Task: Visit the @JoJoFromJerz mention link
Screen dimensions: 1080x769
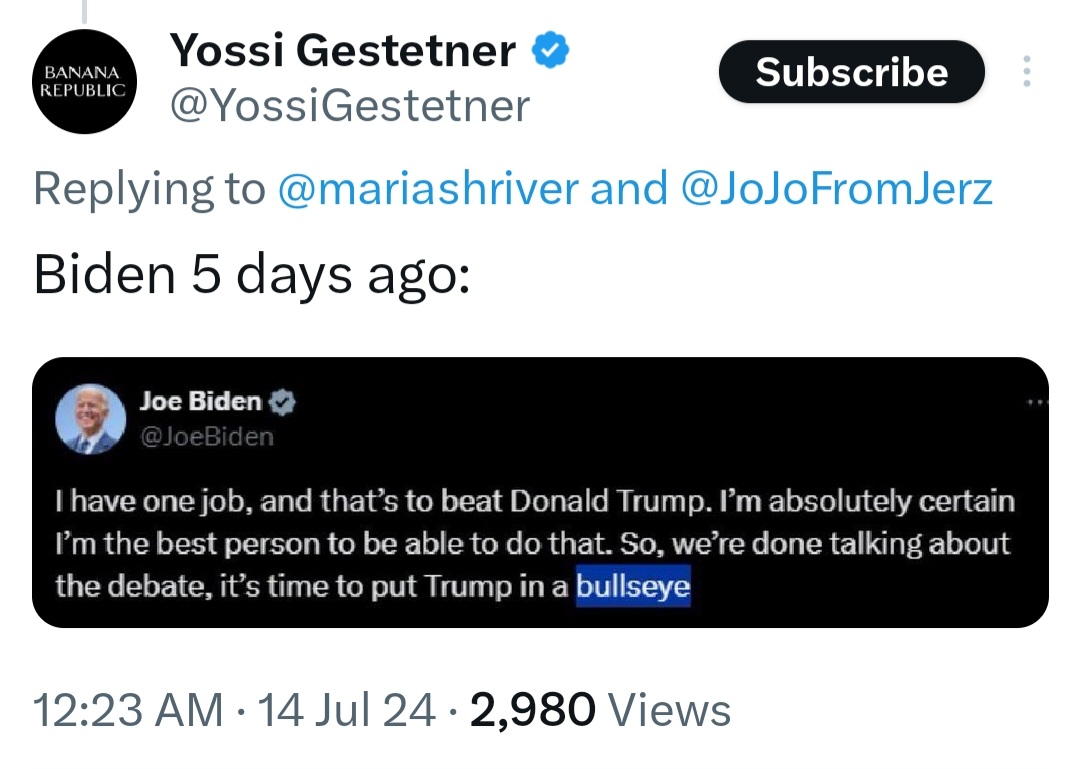Action: coord(836,188)
